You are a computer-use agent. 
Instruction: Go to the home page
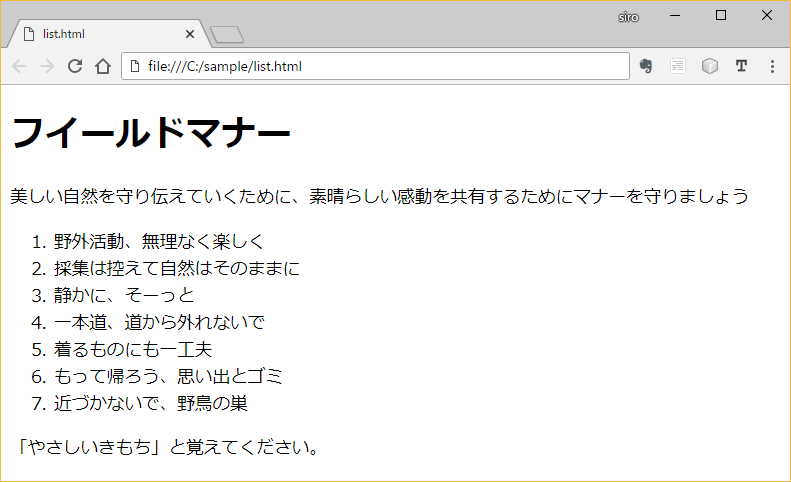[x=102, y=67]
